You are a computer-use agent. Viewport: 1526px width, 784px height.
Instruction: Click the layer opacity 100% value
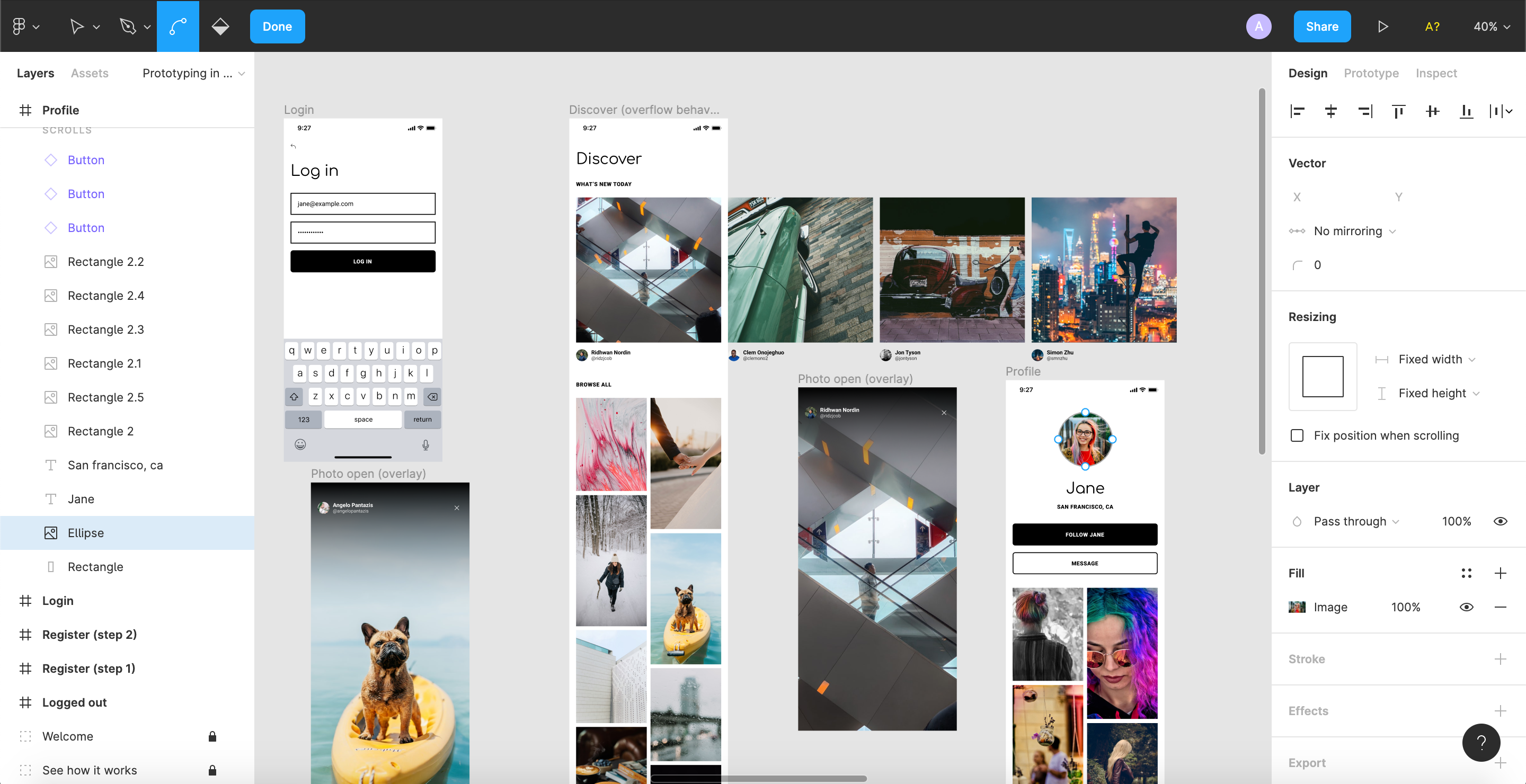click(1456, 521)
